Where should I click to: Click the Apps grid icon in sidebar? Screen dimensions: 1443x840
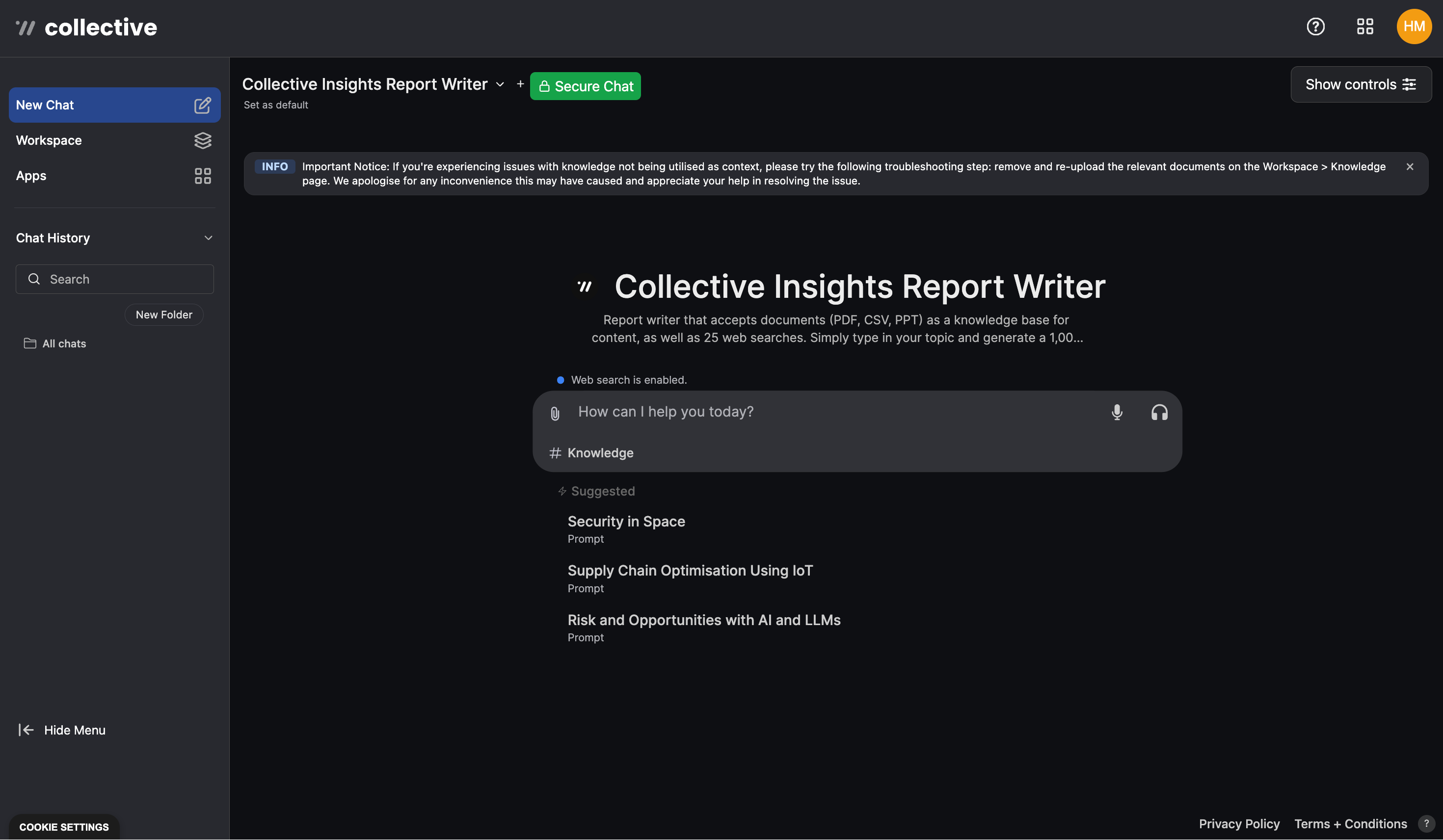pos(203,176)
